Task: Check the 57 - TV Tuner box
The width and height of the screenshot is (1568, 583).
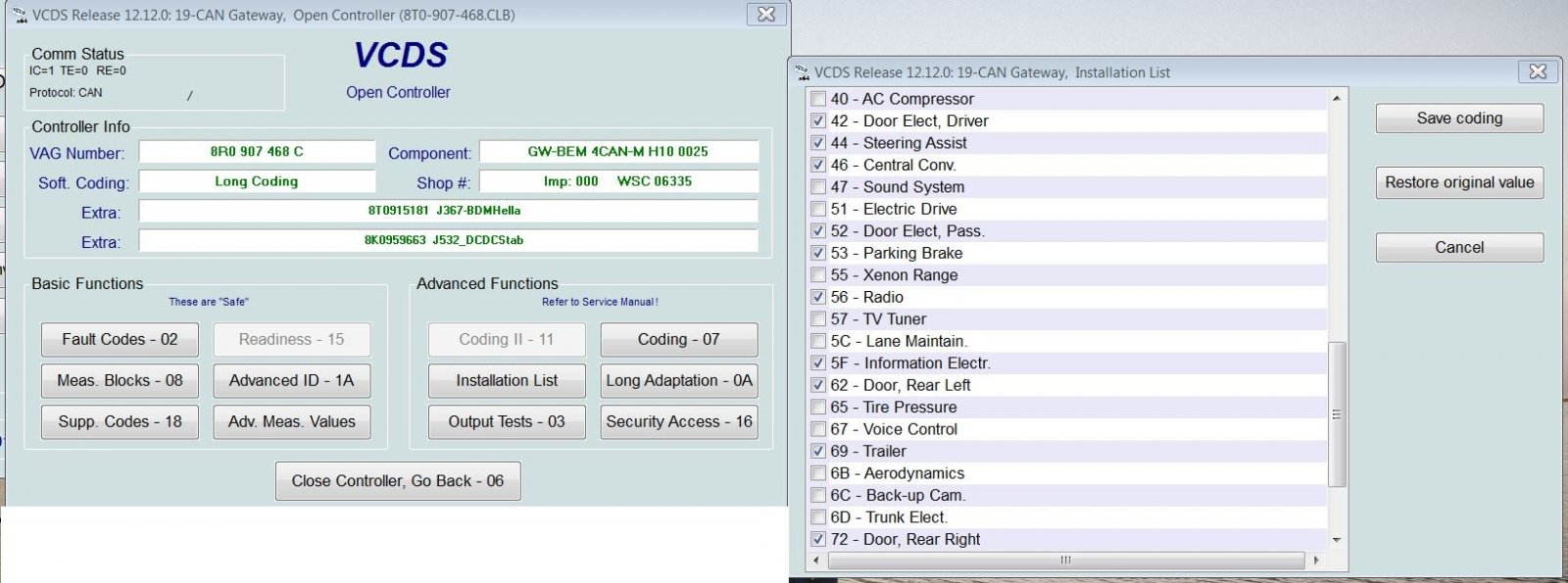Action: (818, 319)
